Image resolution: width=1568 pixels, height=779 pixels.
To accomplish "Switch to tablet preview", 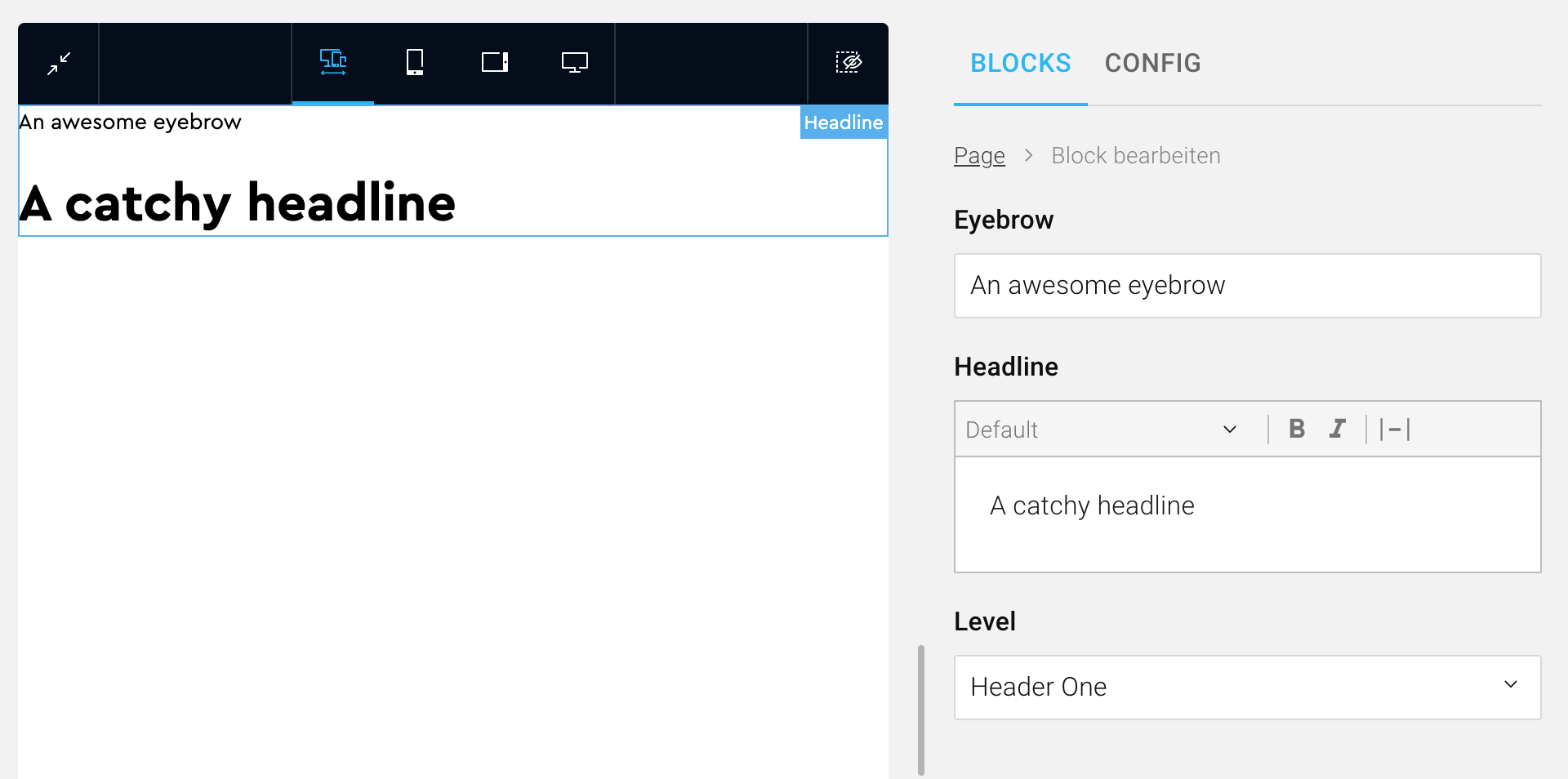I will tap(493, 62).
